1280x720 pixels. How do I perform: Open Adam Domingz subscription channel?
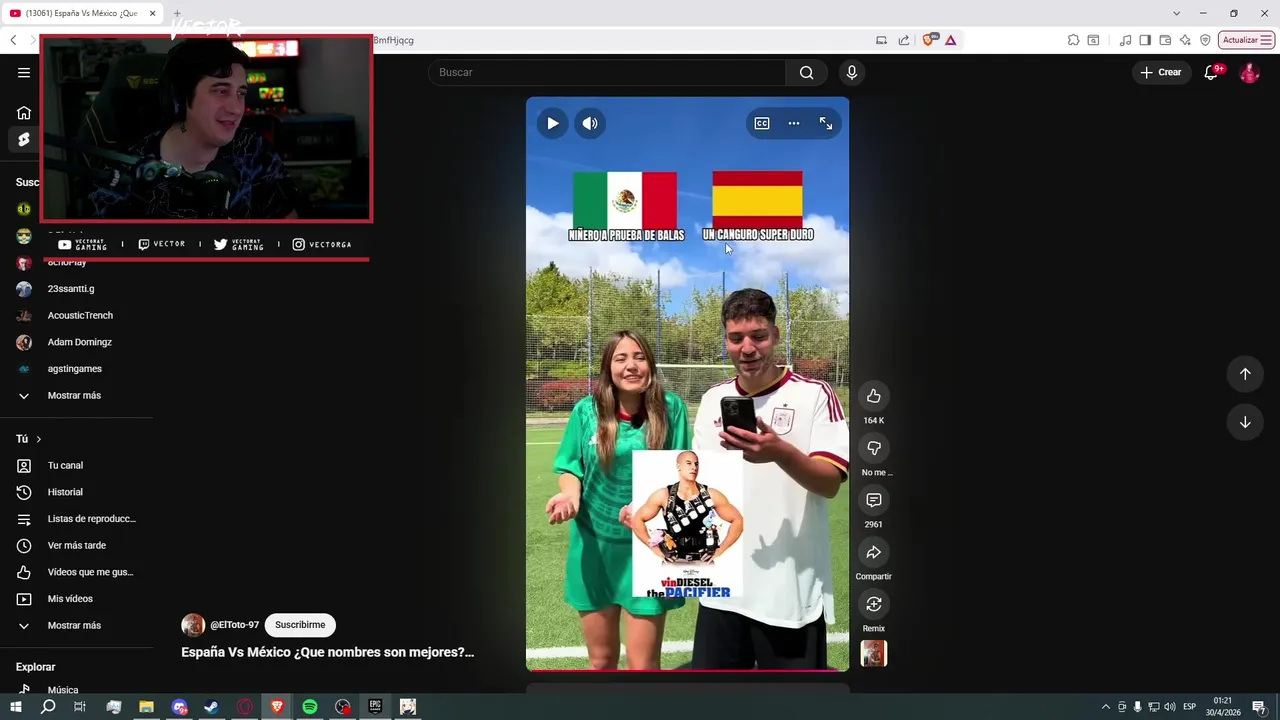click(78, 342)
